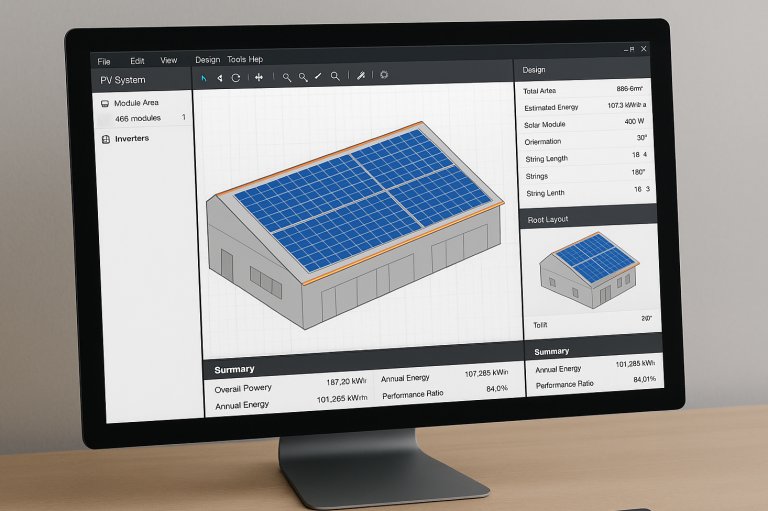Image resolution: width=768 pixels, height=511 pixels.
Task: Click the Module Area icon in sidebar
Action: tap(105, 103)
